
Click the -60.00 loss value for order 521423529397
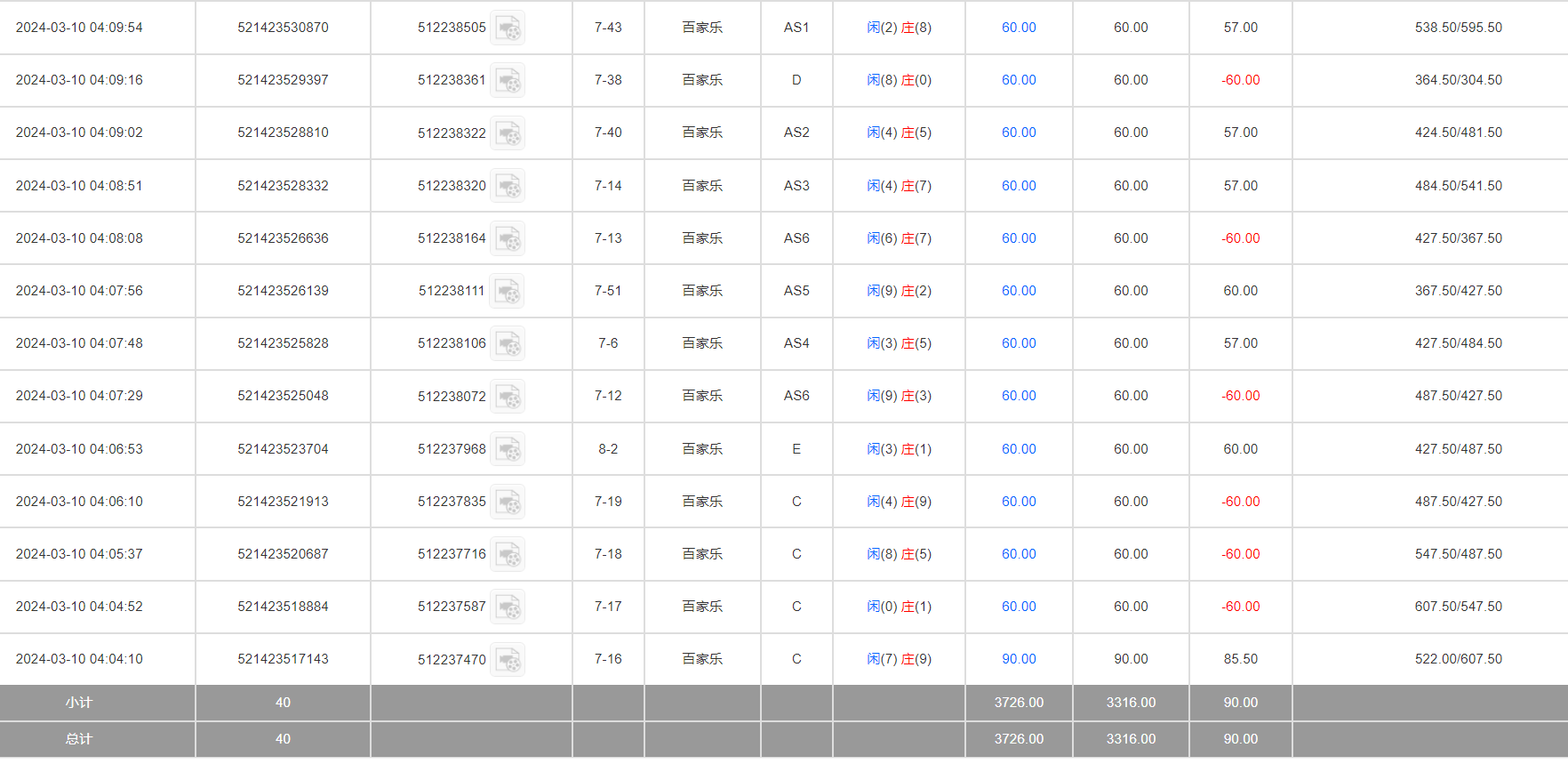pos(1240,80)
